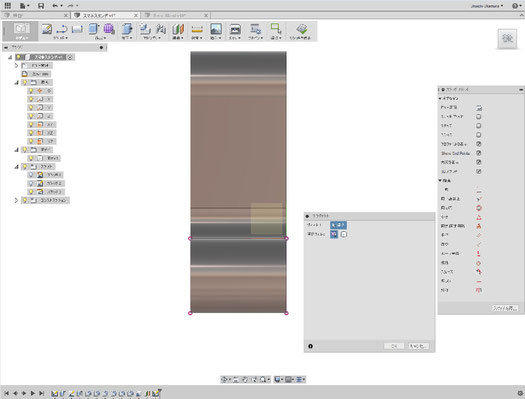Click the Finish Sketch green checkmark icon
This screenshot has width=525, height=399.
pyautogui.click(x=302, y=29)
